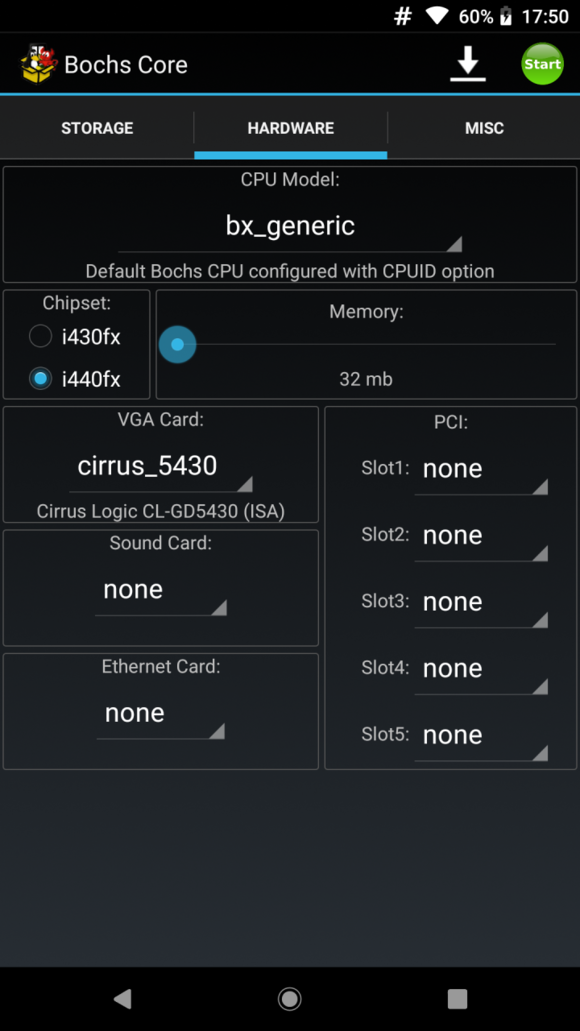This screenshot has height=1031, width=580.
Task: Click the Memory slider handle
Action: coord(177,344)
